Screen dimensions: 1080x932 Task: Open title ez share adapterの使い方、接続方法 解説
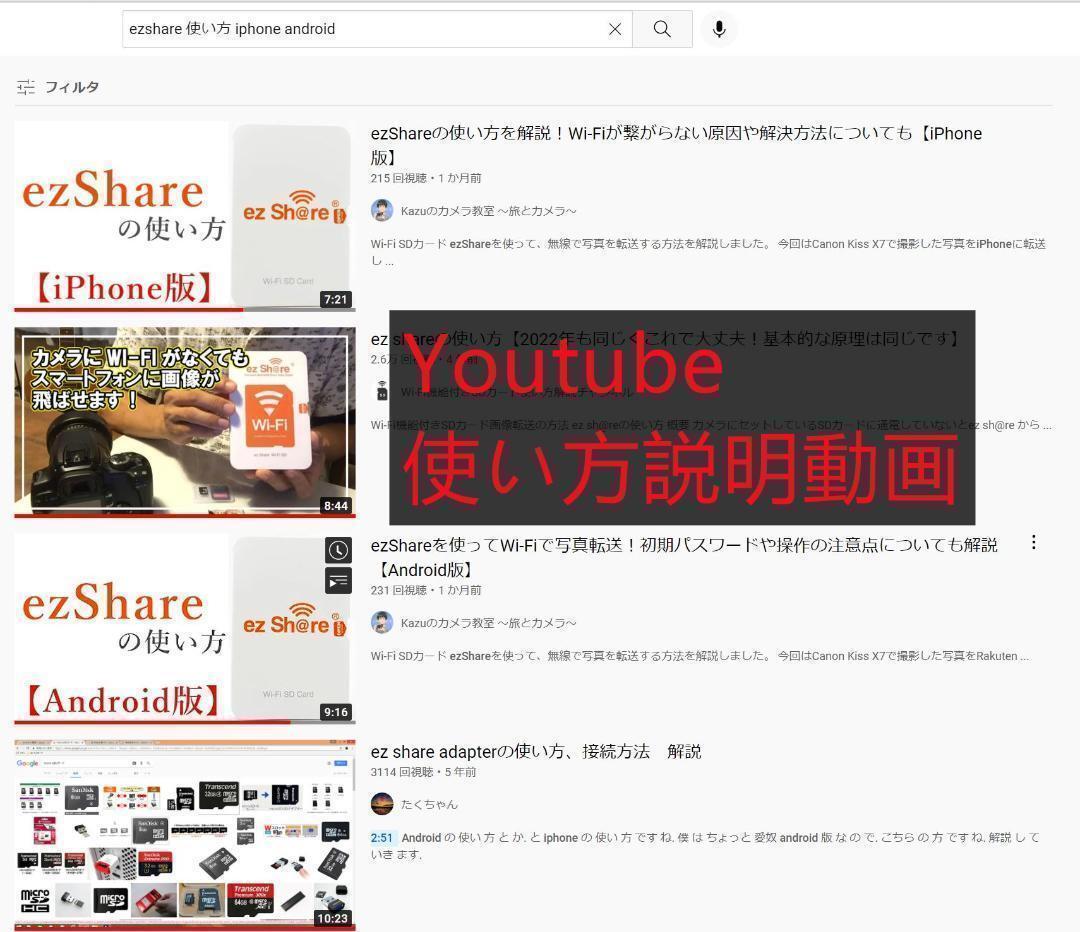click(536, 752)
